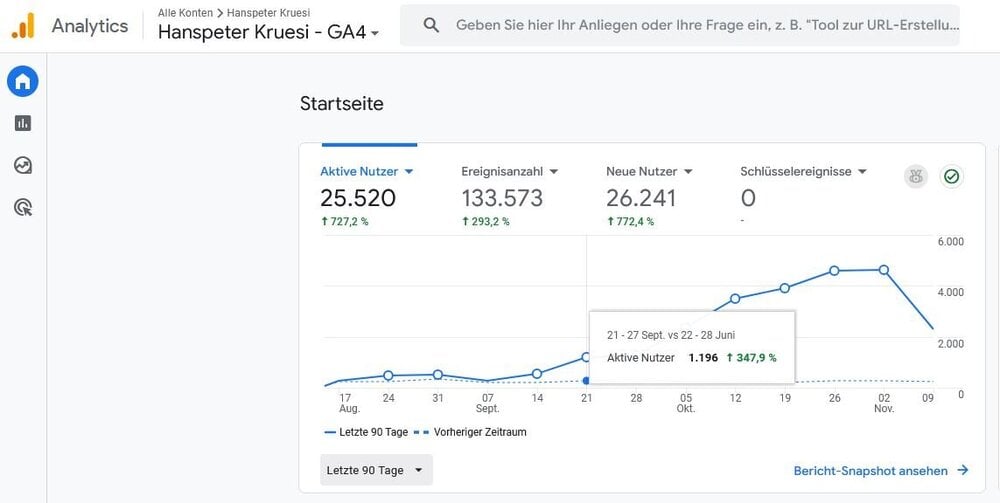The image size is (1000, 503).
Task: Click the green checkmark status icon
Action: (x=952, y=177)
